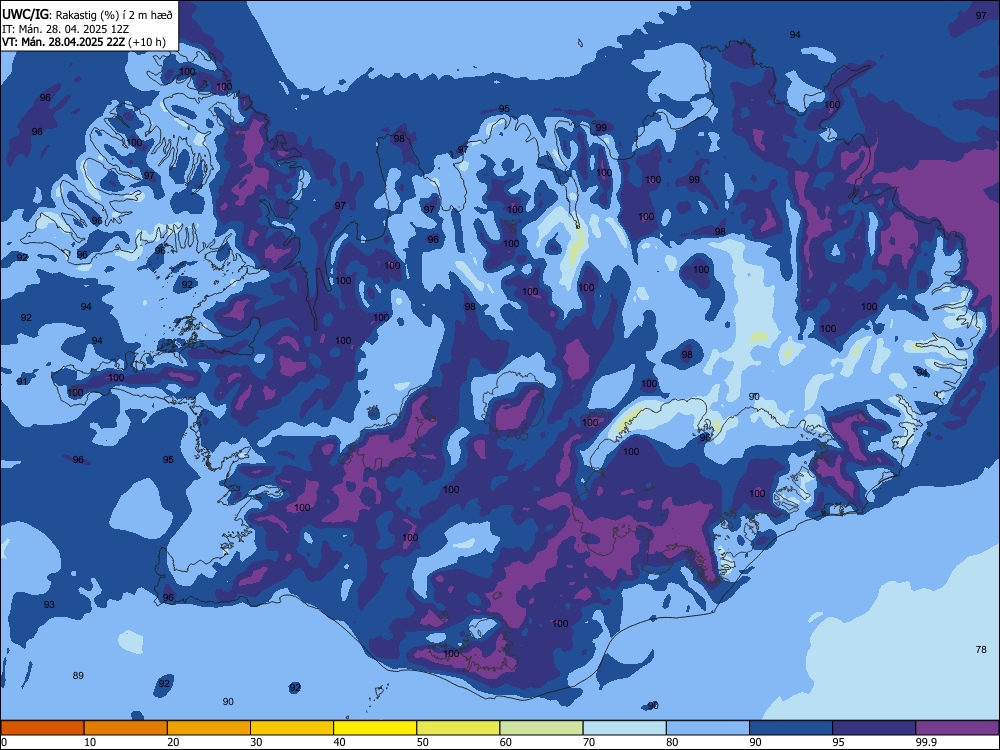The image size is (1000, 750).
Task: Click the '40' legend tick label
Action: point(339,742)
